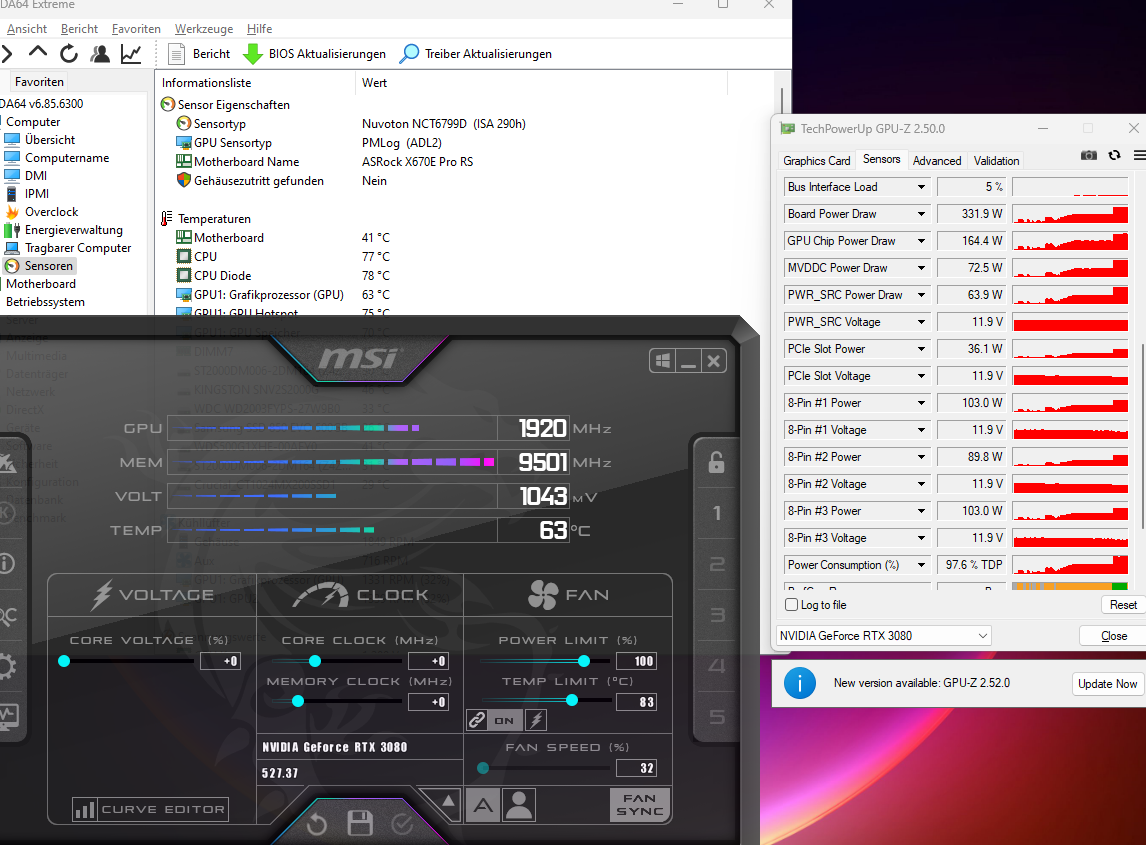
Task: Click the Afterburner reset settings icon
Action: click(x=316, y=825)
